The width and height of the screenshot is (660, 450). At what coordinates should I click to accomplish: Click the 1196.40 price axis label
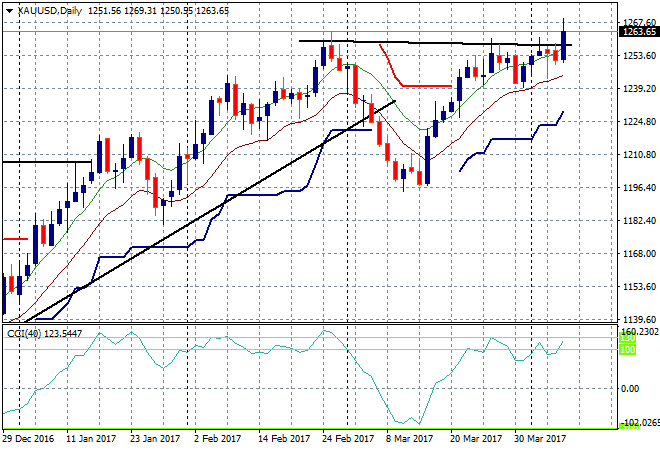639,187
